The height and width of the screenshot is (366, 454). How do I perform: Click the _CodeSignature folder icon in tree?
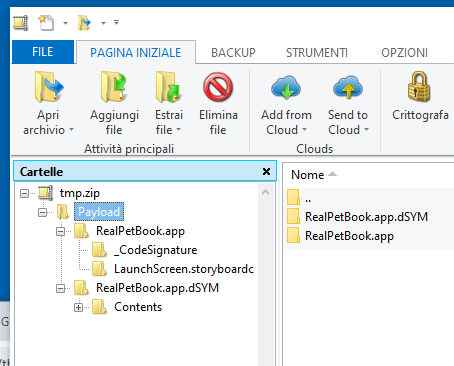99,250
